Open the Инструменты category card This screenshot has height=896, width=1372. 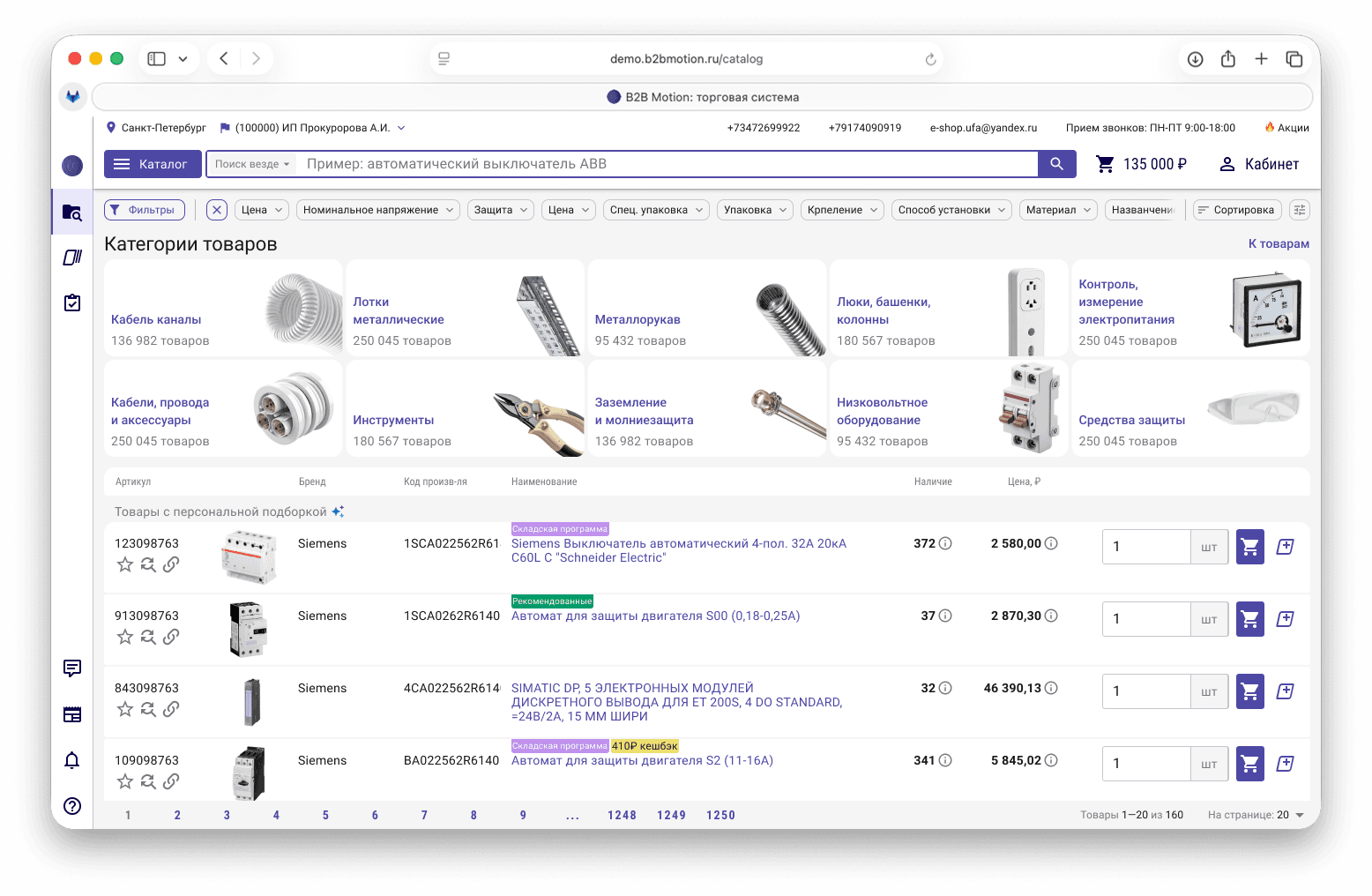465,408
